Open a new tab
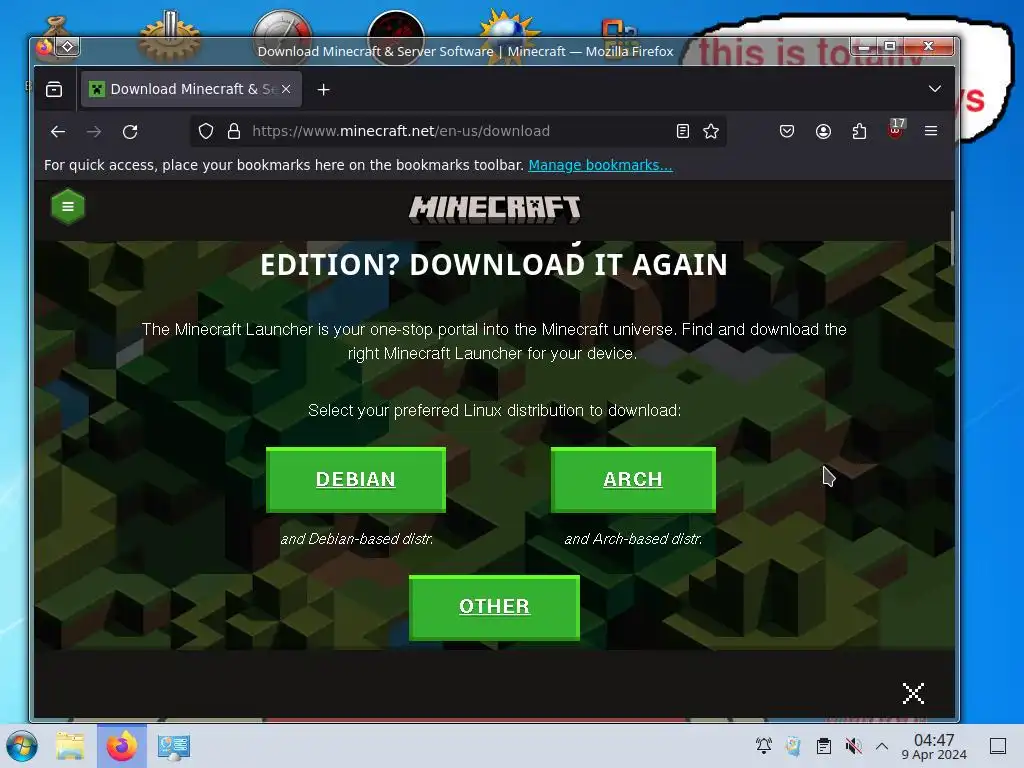Screen dimensions: 1024x768 [323, 89]
